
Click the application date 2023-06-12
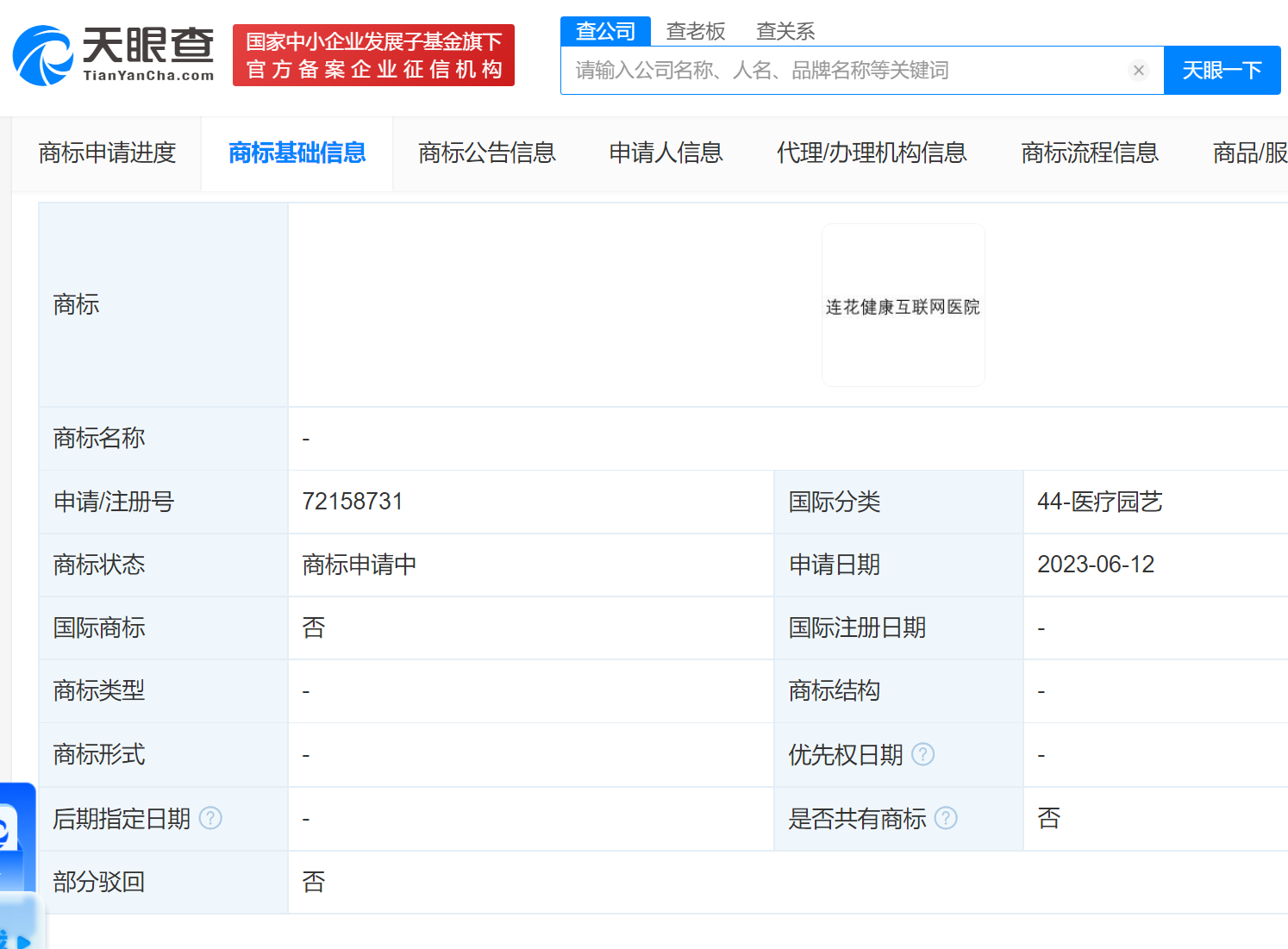click(x=1096, y=565)
